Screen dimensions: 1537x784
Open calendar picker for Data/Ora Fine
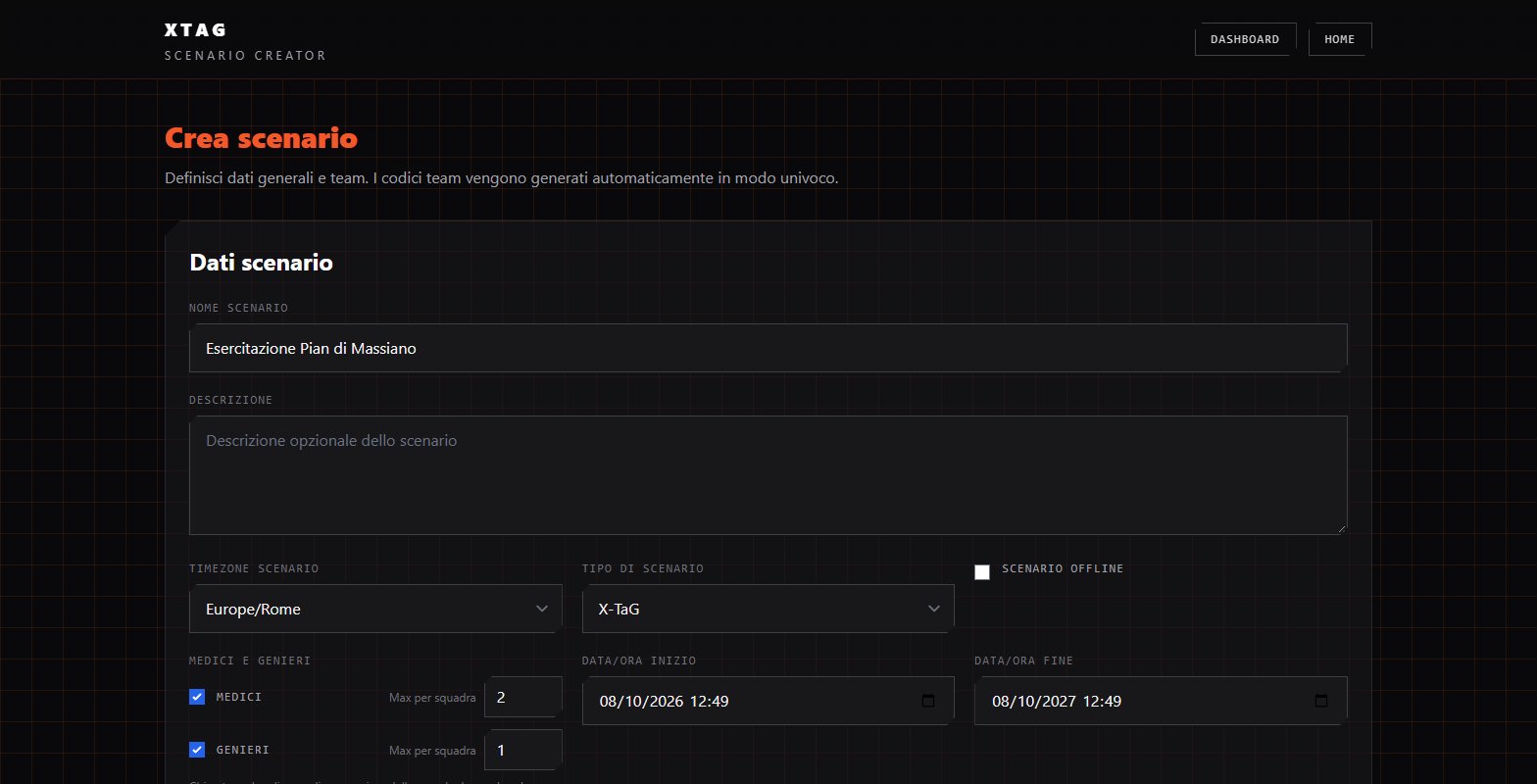point(1320,701)
